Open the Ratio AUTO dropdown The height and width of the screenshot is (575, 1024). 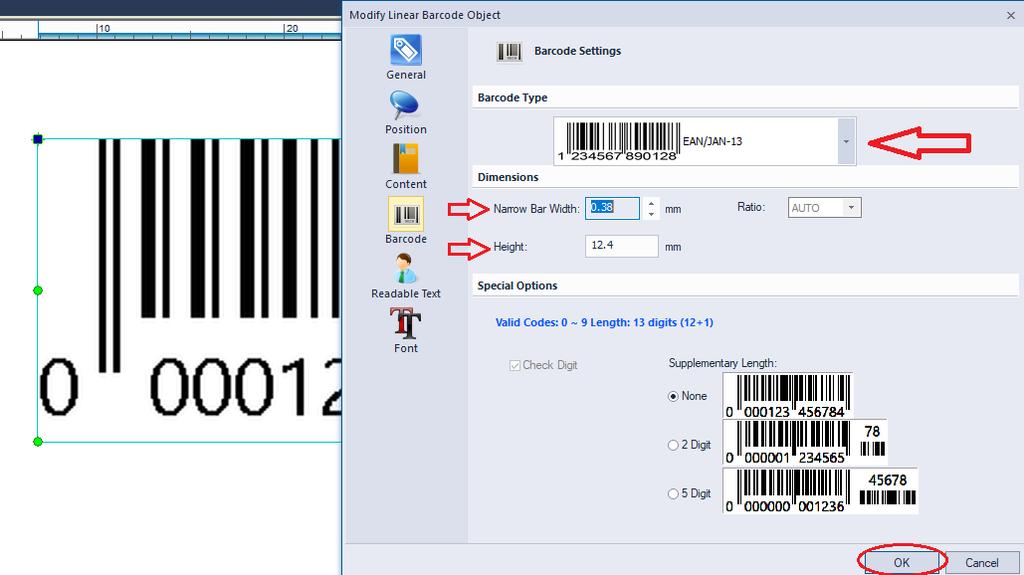(x=824, y=208)
